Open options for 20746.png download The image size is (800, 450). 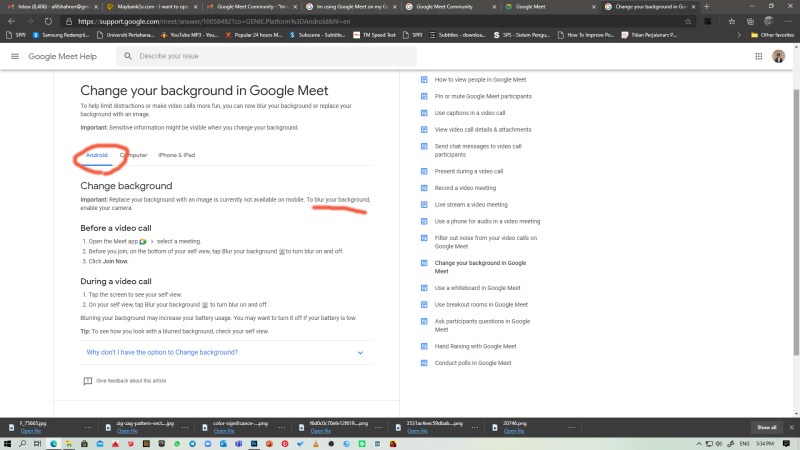tap(571, 428)
